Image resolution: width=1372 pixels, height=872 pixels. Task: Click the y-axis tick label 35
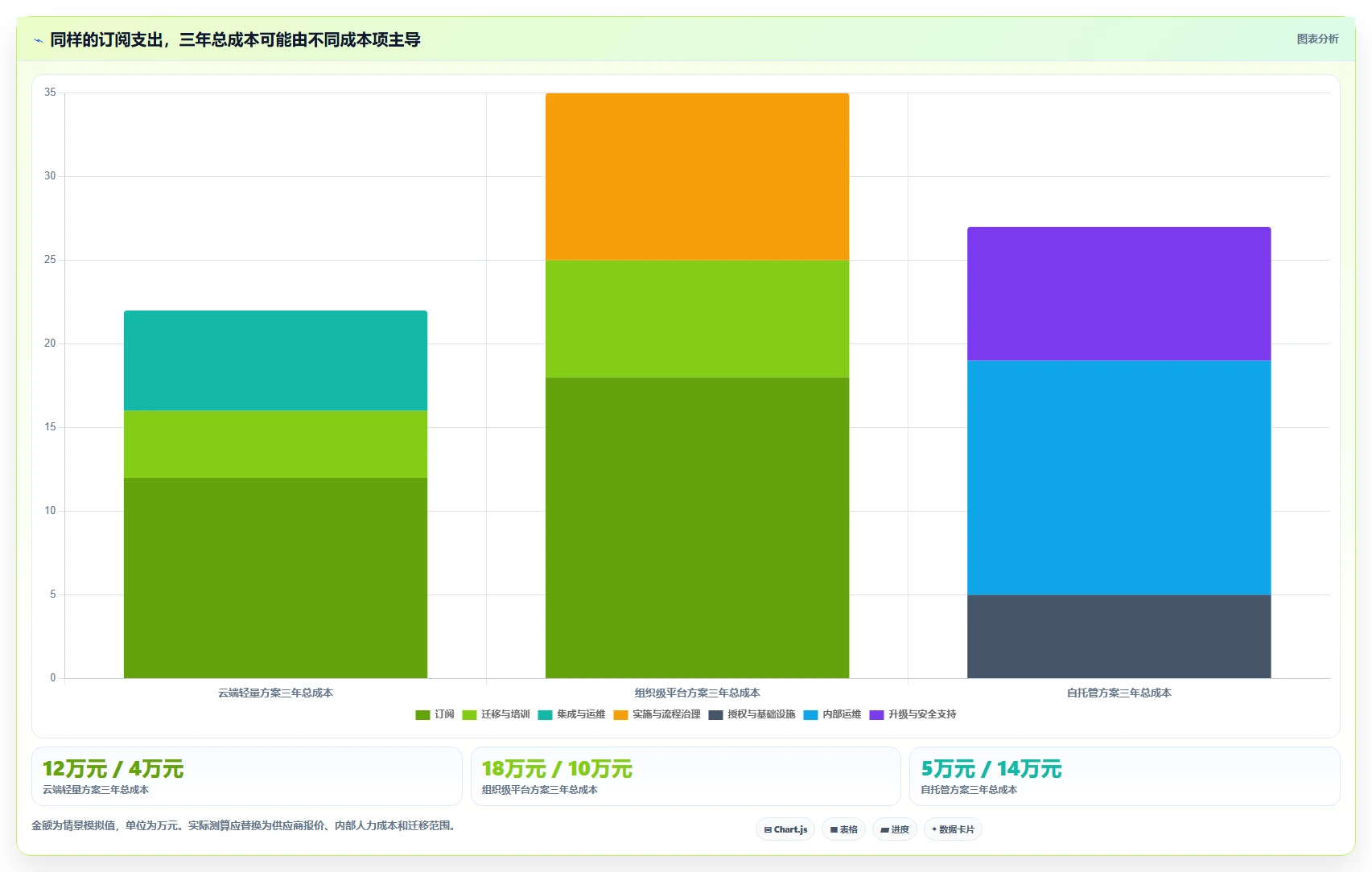click(50, 93)
